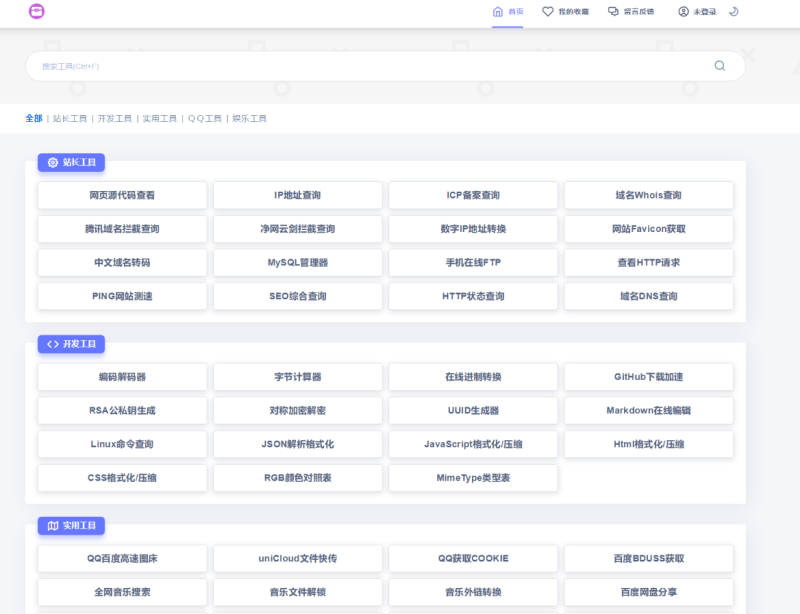Open uniCloud文件快传 tool
This screenshot has height=614, width=800.
tap(297, 558)
